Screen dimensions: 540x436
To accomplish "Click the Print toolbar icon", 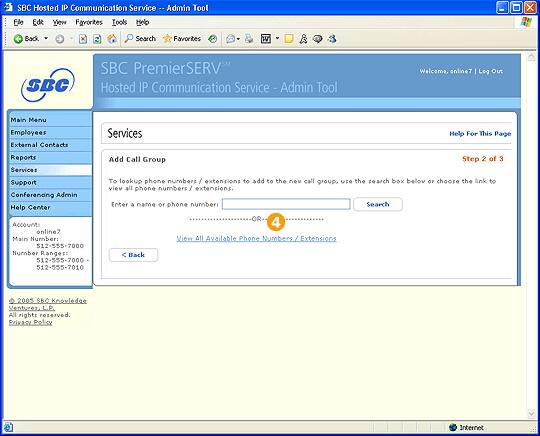I will click(x=249, y=39).
